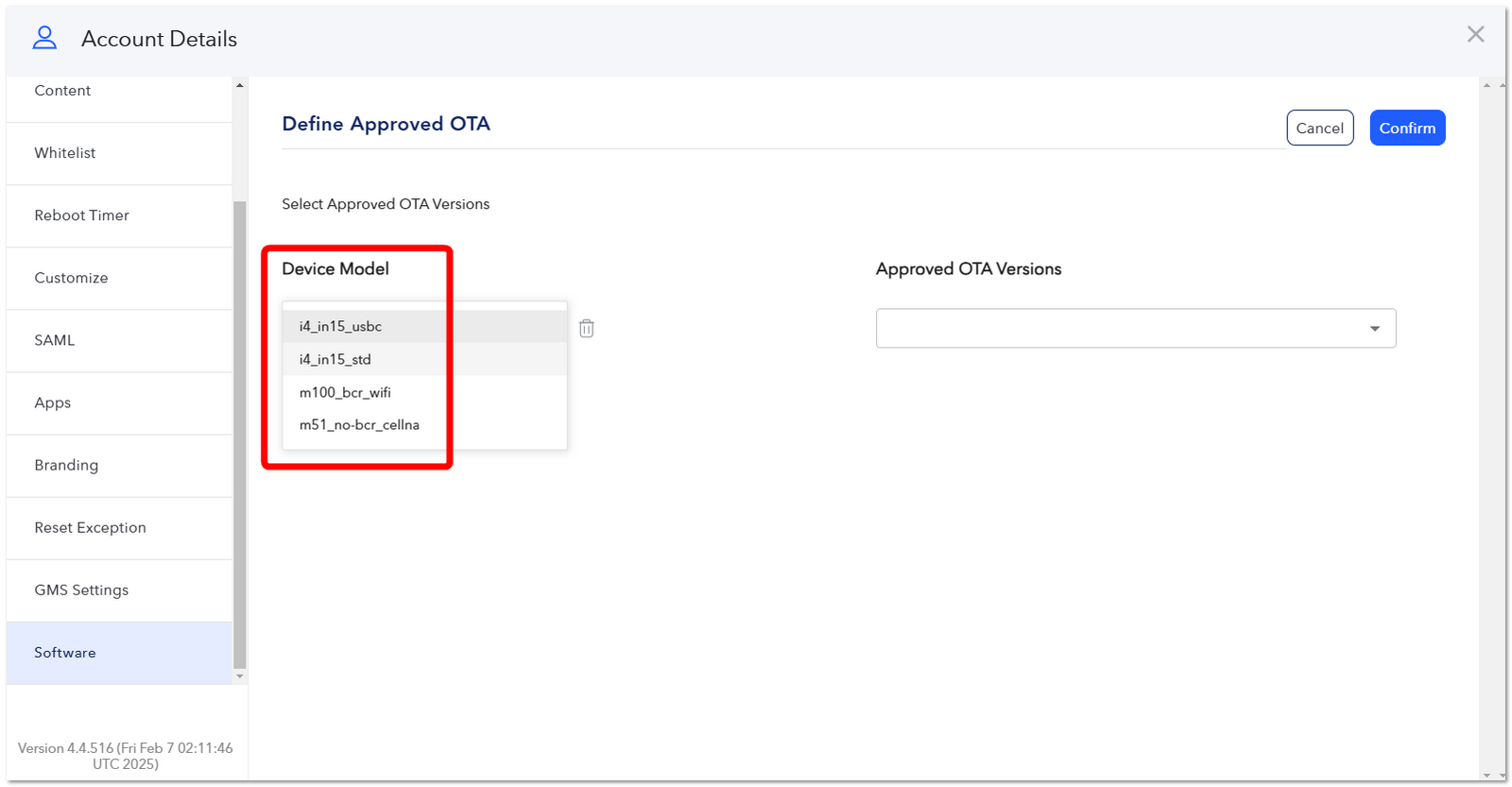Viewport: 1512px width, 787px height.
Task: Select the Software sidebar item
Action: (x=119, y=653)
